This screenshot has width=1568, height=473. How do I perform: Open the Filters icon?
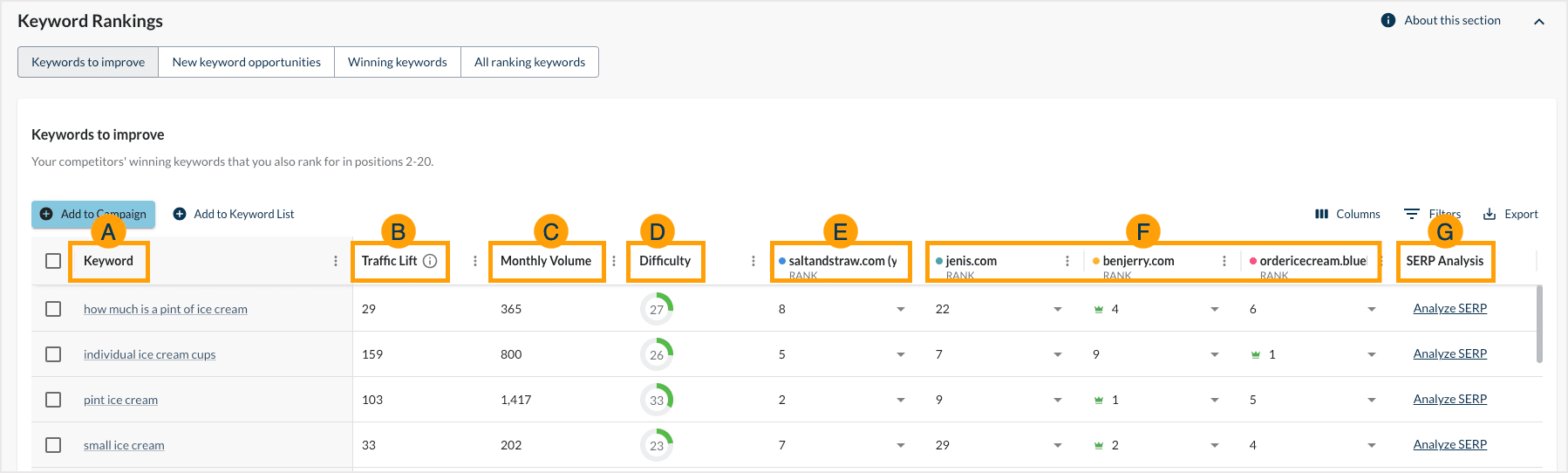click(x=1411, y=214)
